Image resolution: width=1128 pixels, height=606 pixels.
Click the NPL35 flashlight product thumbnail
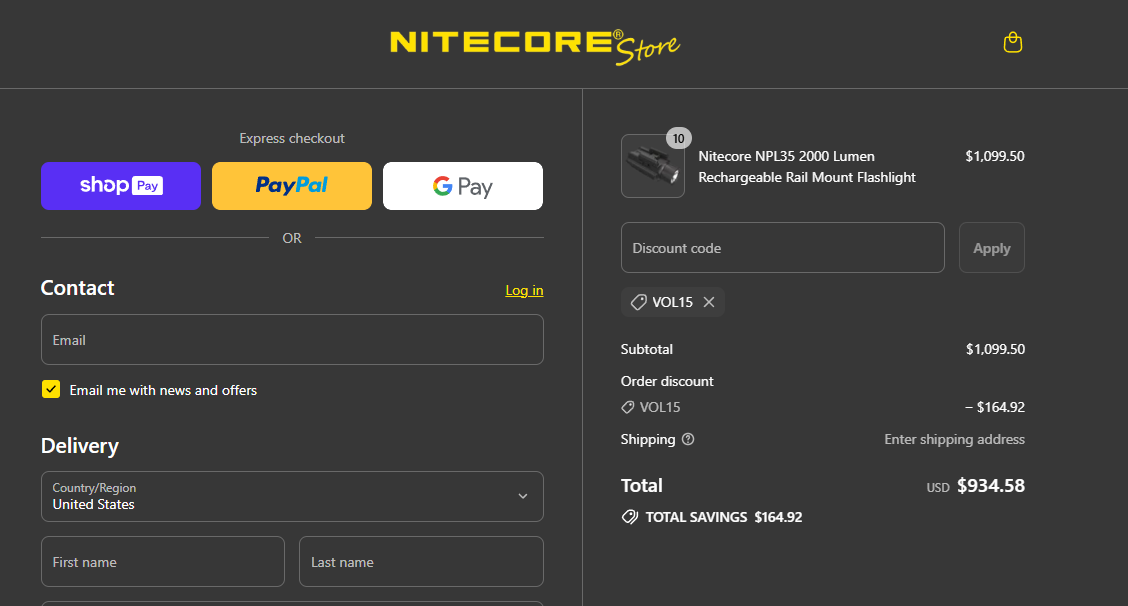[652, 166]
